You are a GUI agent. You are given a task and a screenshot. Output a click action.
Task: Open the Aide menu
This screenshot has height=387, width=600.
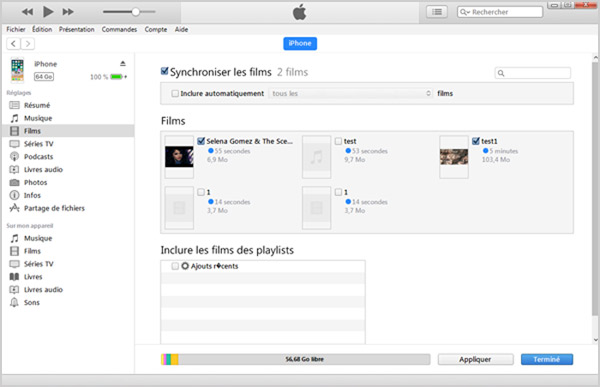point(181,29)
